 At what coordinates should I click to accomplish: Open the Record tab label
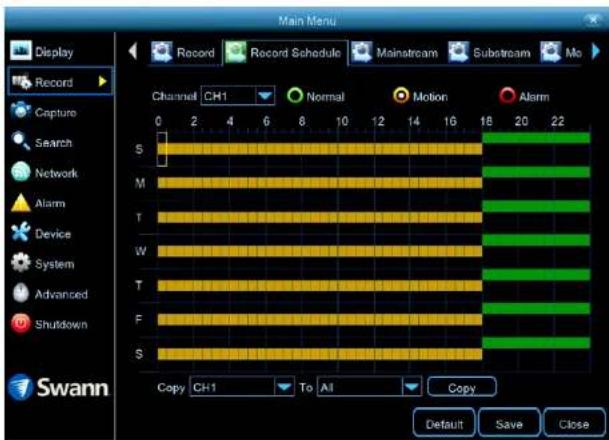[x=195, y=53]
